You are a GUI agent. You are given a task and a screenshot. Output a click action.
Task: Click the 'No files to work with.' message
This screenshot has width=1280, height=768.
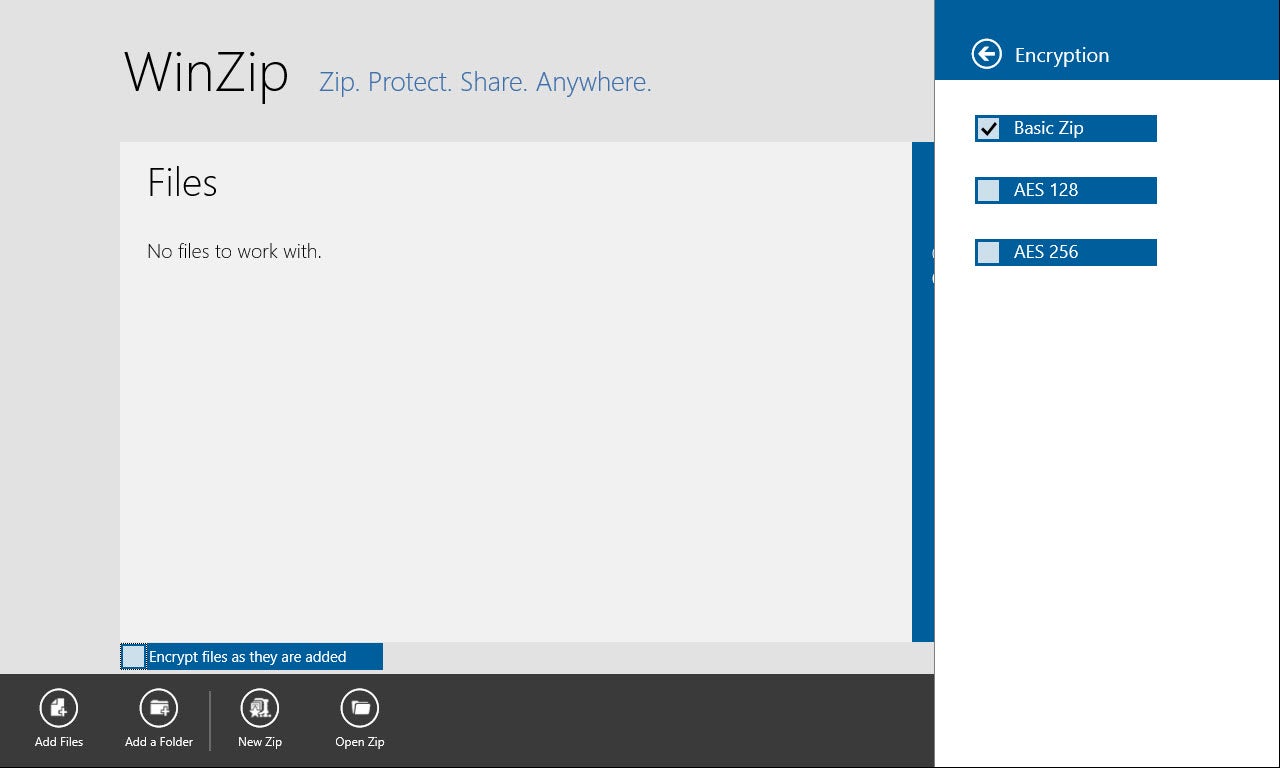coord(234,251)
